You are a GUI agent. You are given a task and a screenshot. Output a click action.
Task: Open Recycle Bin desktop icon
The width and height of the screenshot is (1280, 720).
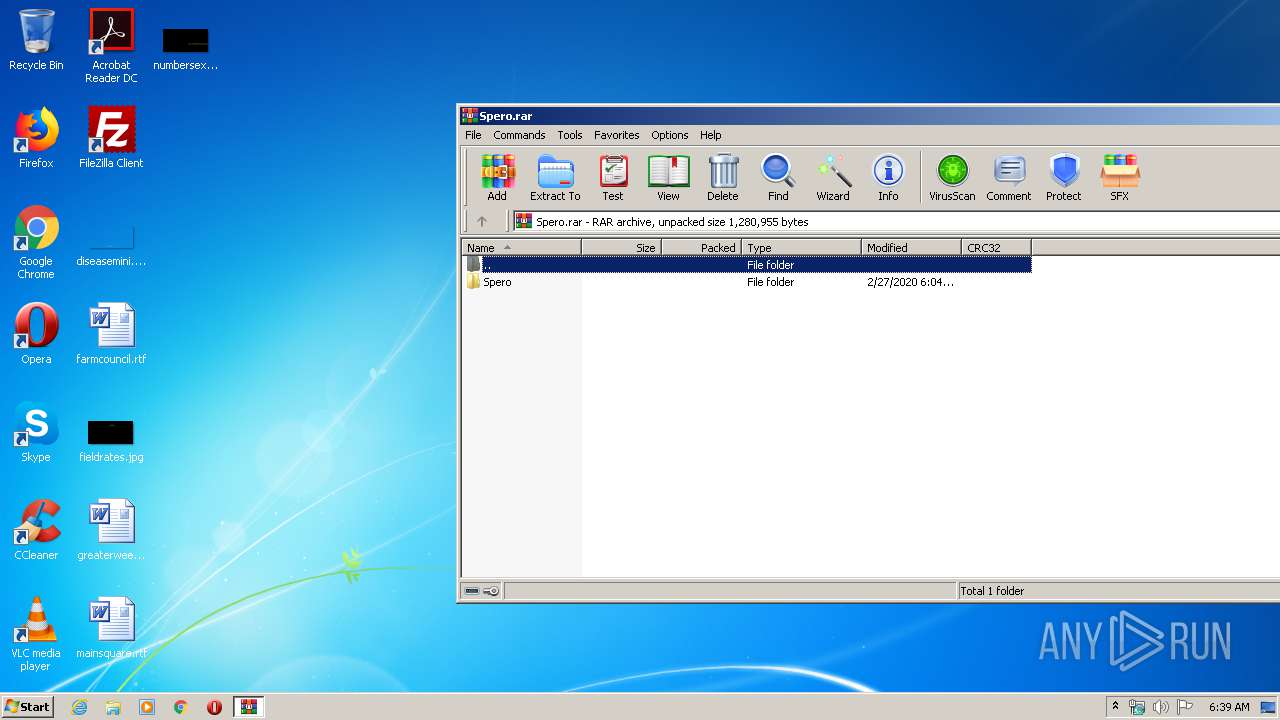click(36, 40)
